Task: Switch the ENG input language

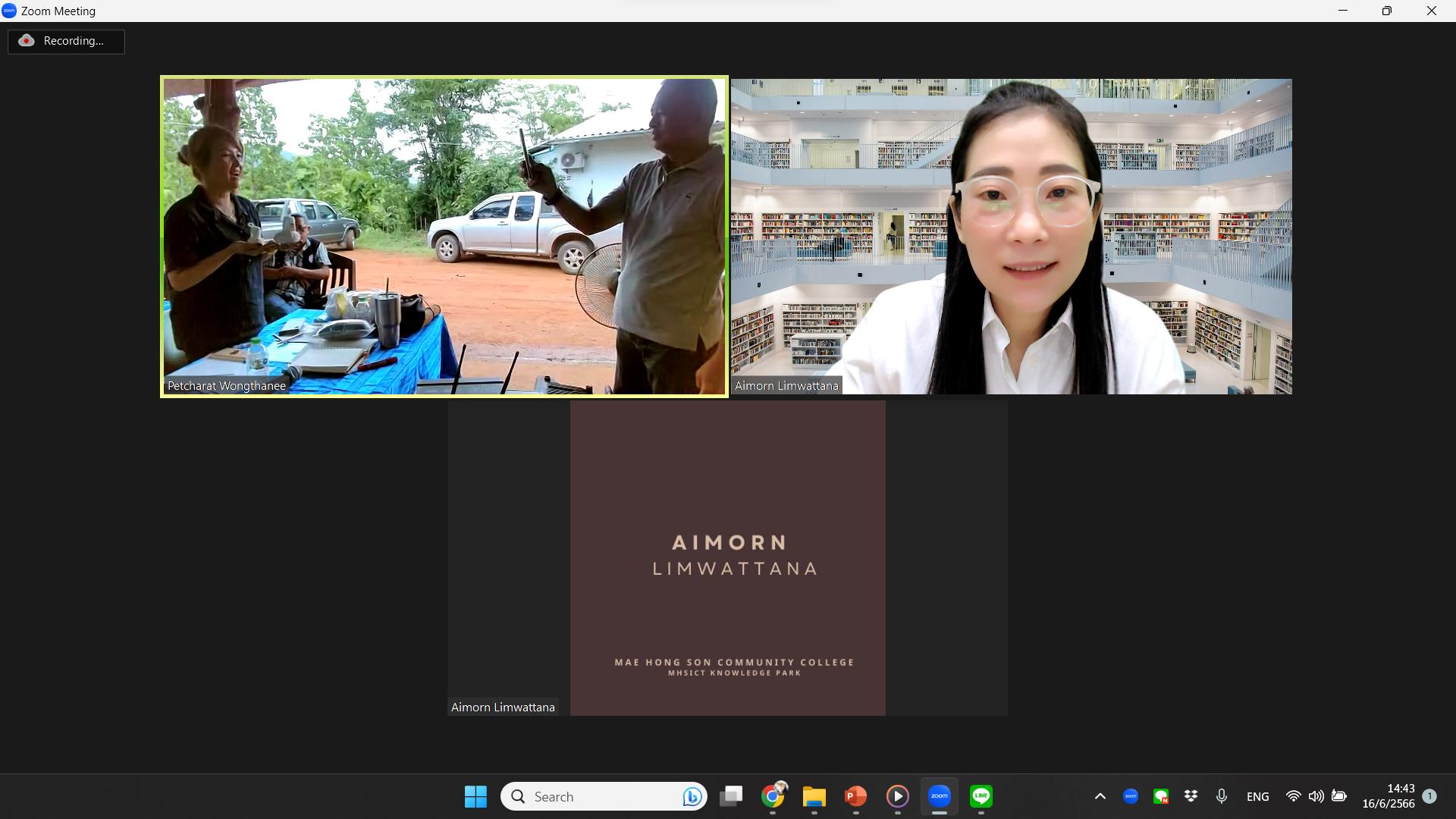Action: [1257, 796]
